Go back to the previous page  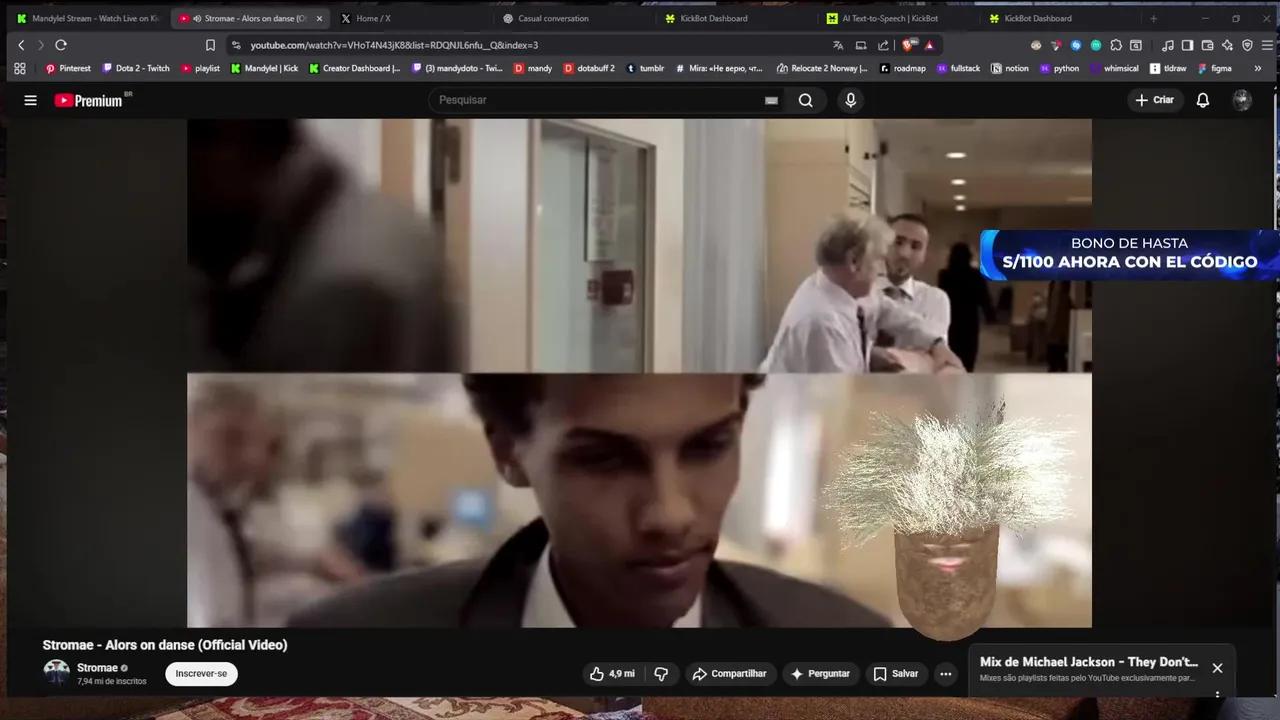[x=21, y=45]
